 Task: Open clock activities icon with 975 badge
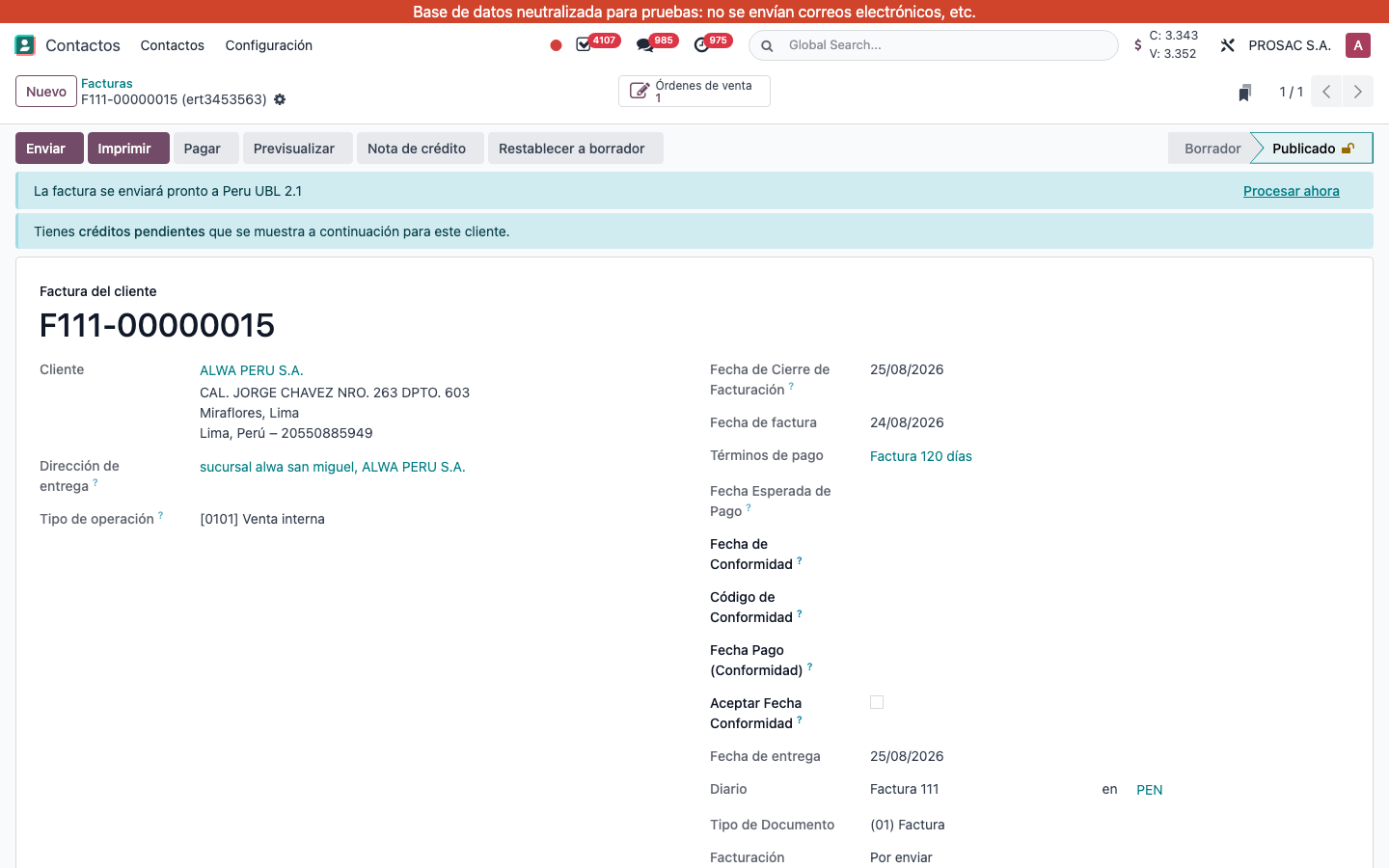coord(701,45)
